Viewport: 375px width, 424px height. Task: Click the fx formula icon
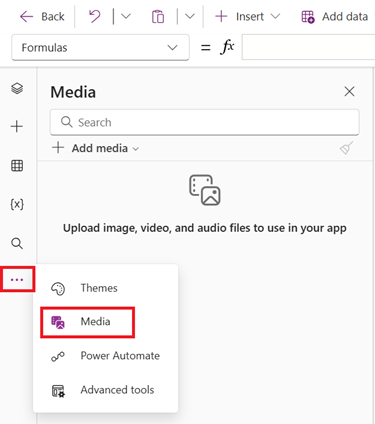[228, 47]
